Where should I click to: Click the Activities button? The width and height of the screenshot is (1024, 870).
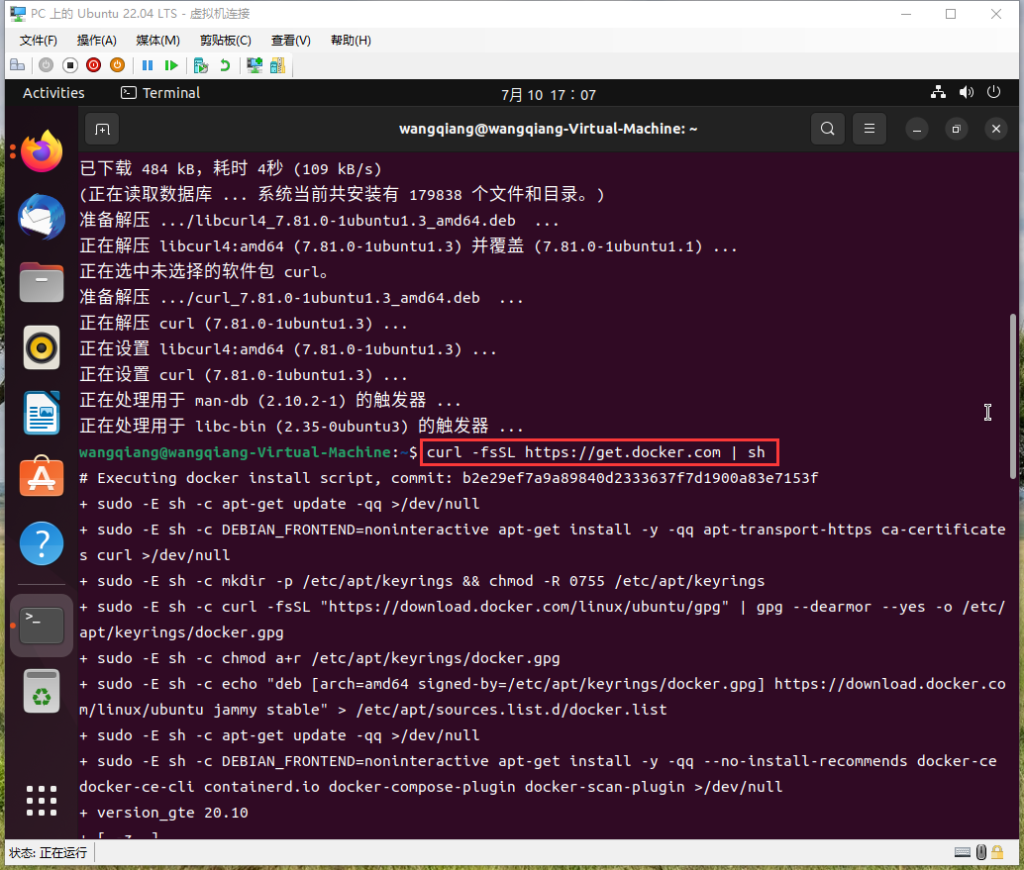tap(54, 92)
